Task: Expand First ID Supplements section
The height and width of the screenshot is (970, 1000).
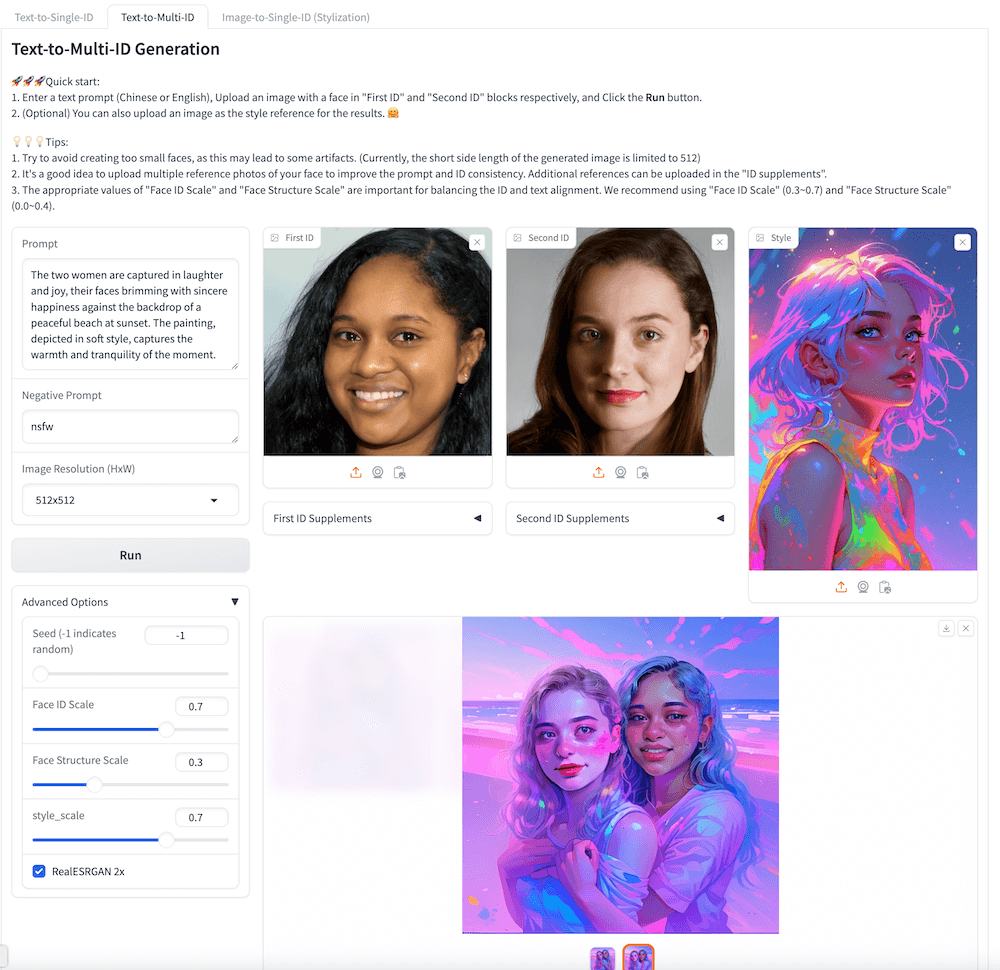Action: click(377, 518)
